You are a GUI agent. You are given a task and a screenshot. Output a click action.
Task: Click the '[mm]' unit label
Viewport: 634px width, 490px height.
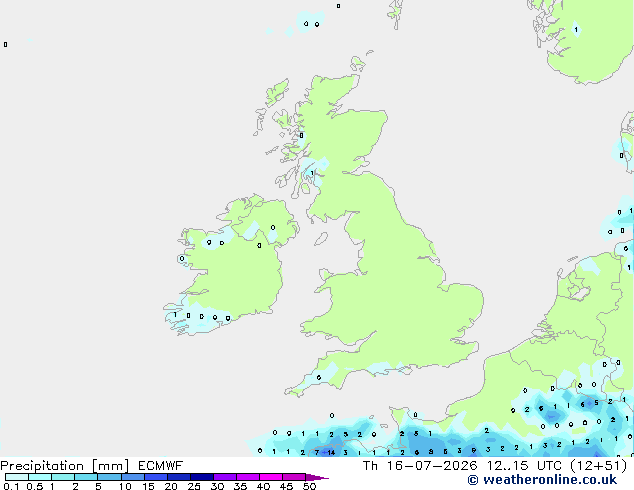pyautogui.click(x=110, y=466)
